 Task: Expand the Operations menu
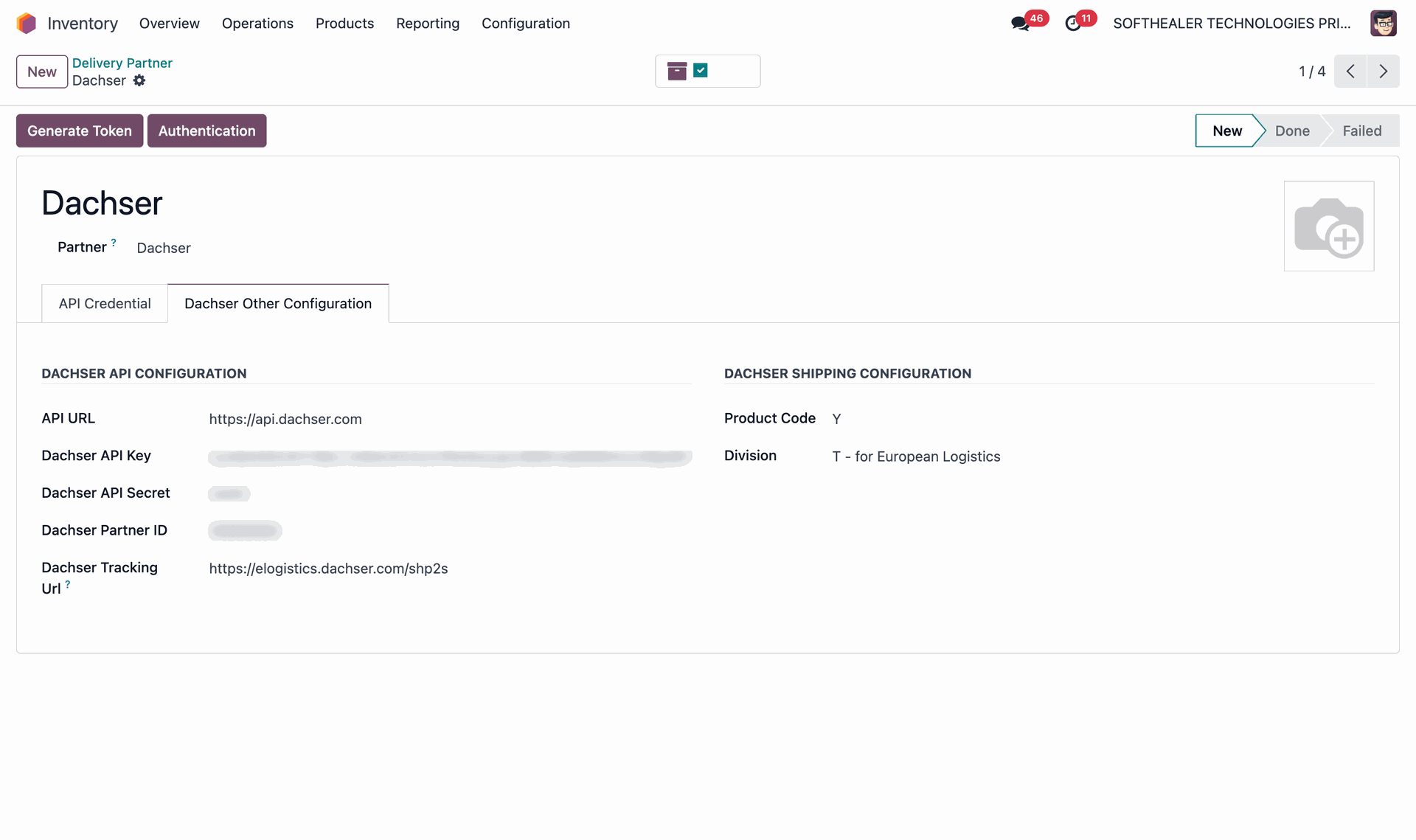257,24
